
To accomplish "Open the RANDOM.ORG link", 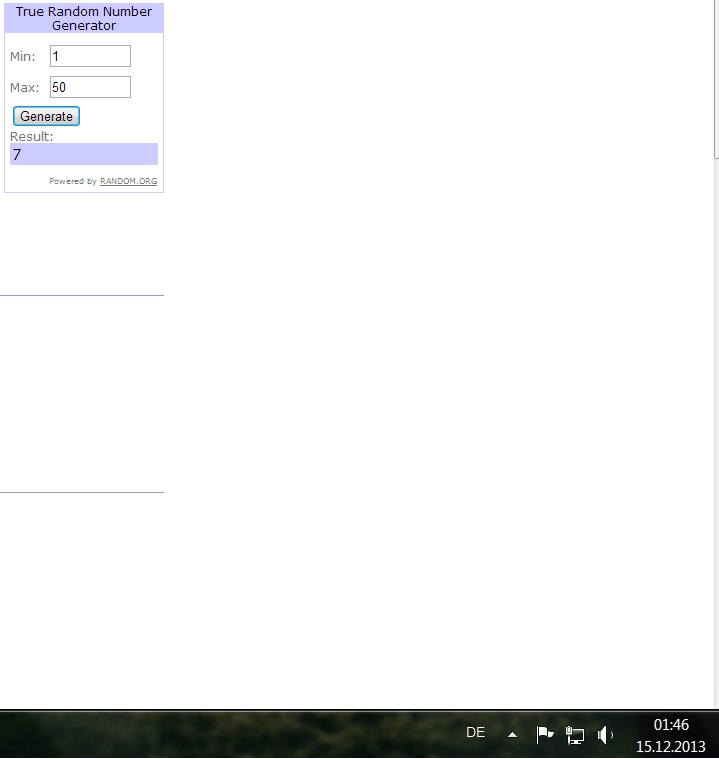I will (x=128, y=182).
